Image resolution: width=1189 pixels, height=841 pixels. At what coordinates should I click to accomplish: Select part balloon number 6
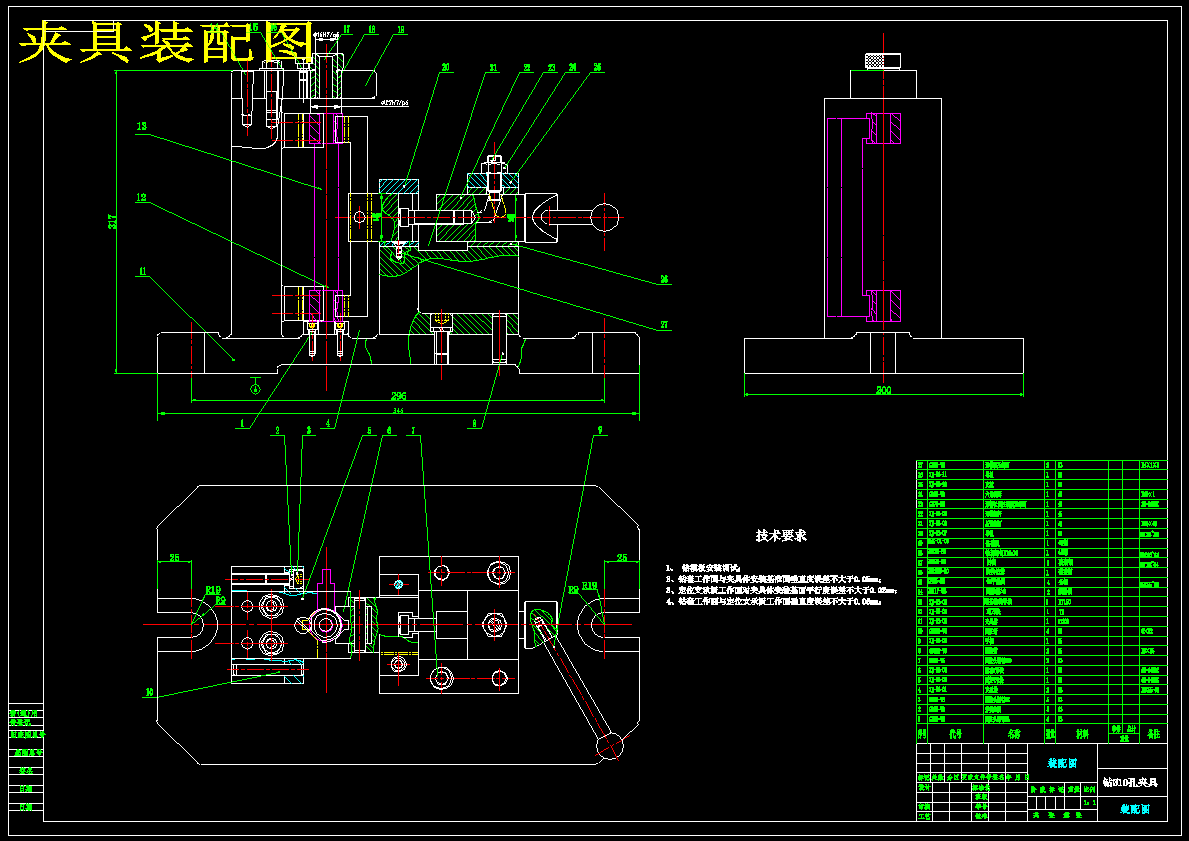pyautogui.click(x=389, y=431)
